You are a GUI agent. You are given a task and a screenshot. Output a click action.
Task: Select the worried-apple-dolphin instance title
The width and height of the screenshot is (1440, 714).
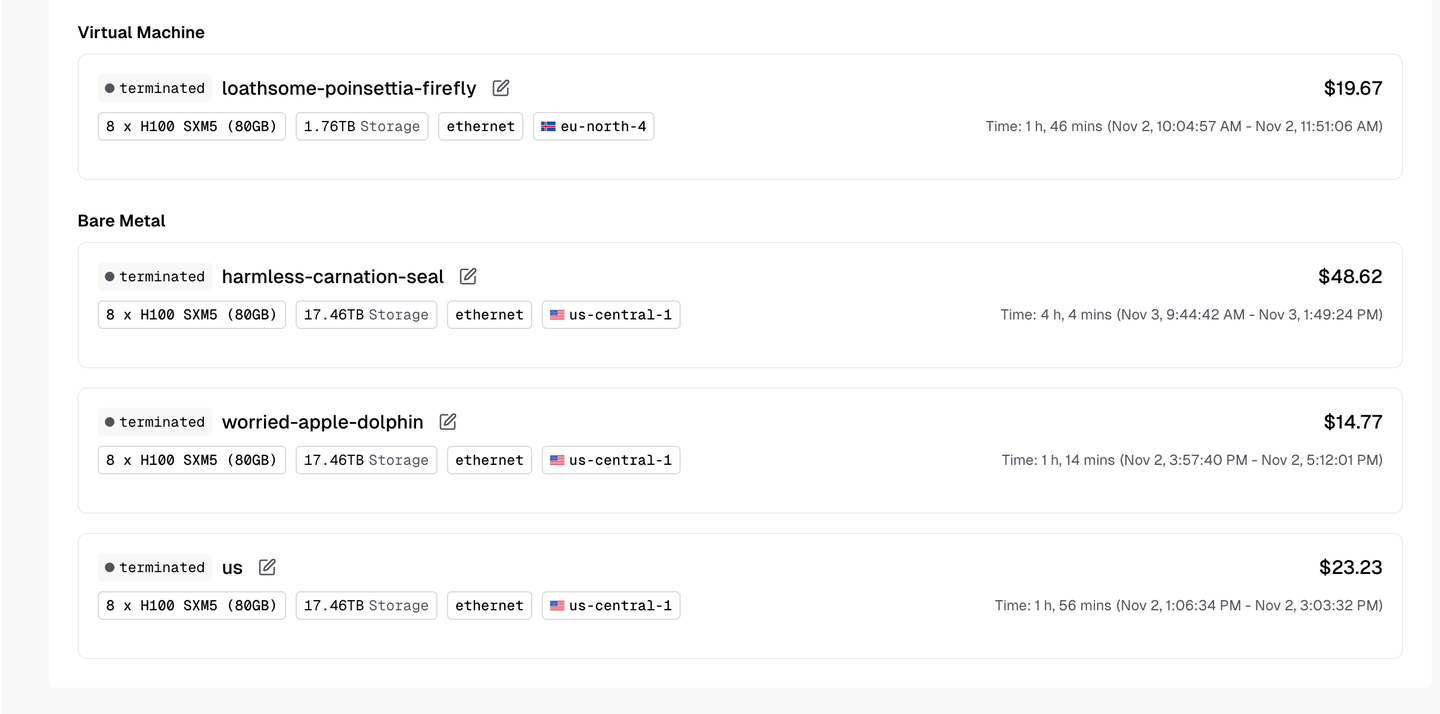pyautogui.click(x=323, y=422)
